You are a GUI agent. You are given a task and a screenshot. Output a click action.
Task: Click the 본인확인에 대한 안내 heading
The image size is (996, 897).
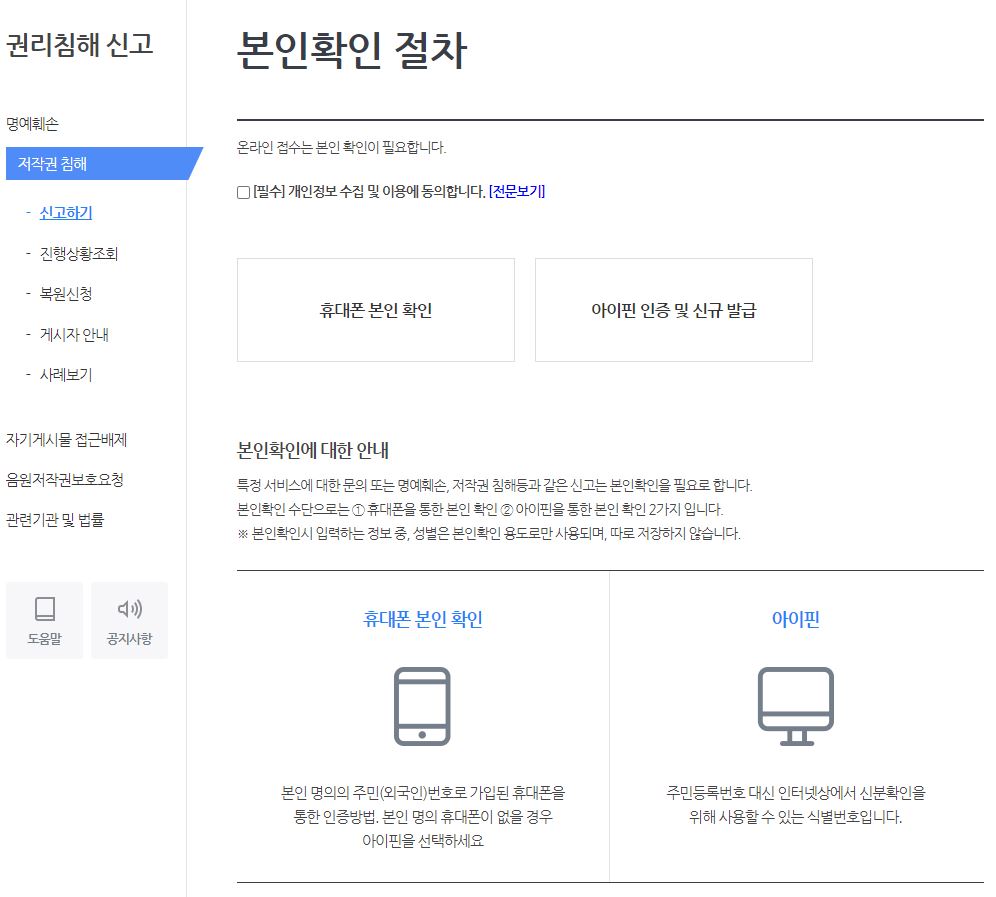tap(313, 450)
